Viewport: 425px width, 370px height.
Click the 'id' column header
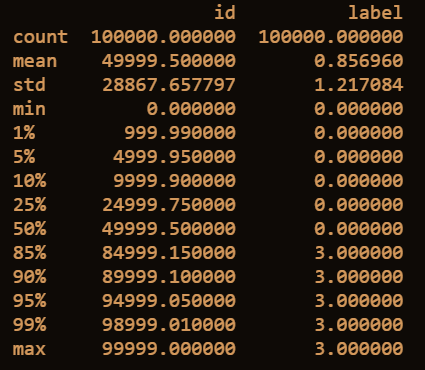click(x=225, y=13)
